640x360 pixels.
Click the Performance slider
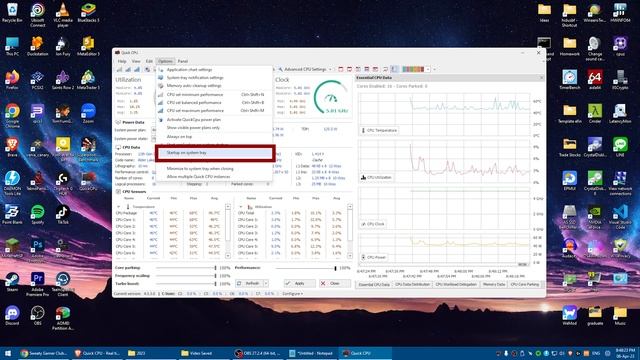point(306,268)
